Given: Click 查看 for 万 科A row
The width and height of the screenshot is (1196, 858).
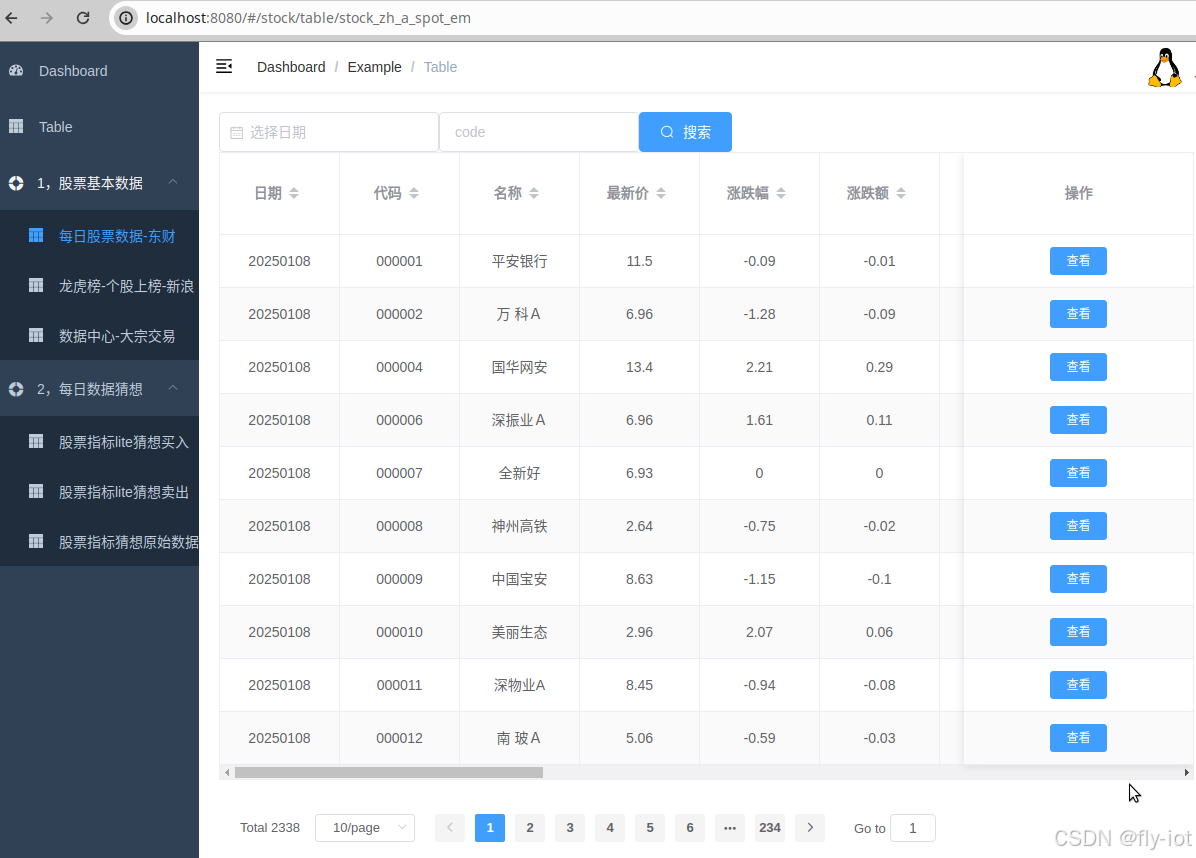Looking at the screenshot, I should (1078, 313).
